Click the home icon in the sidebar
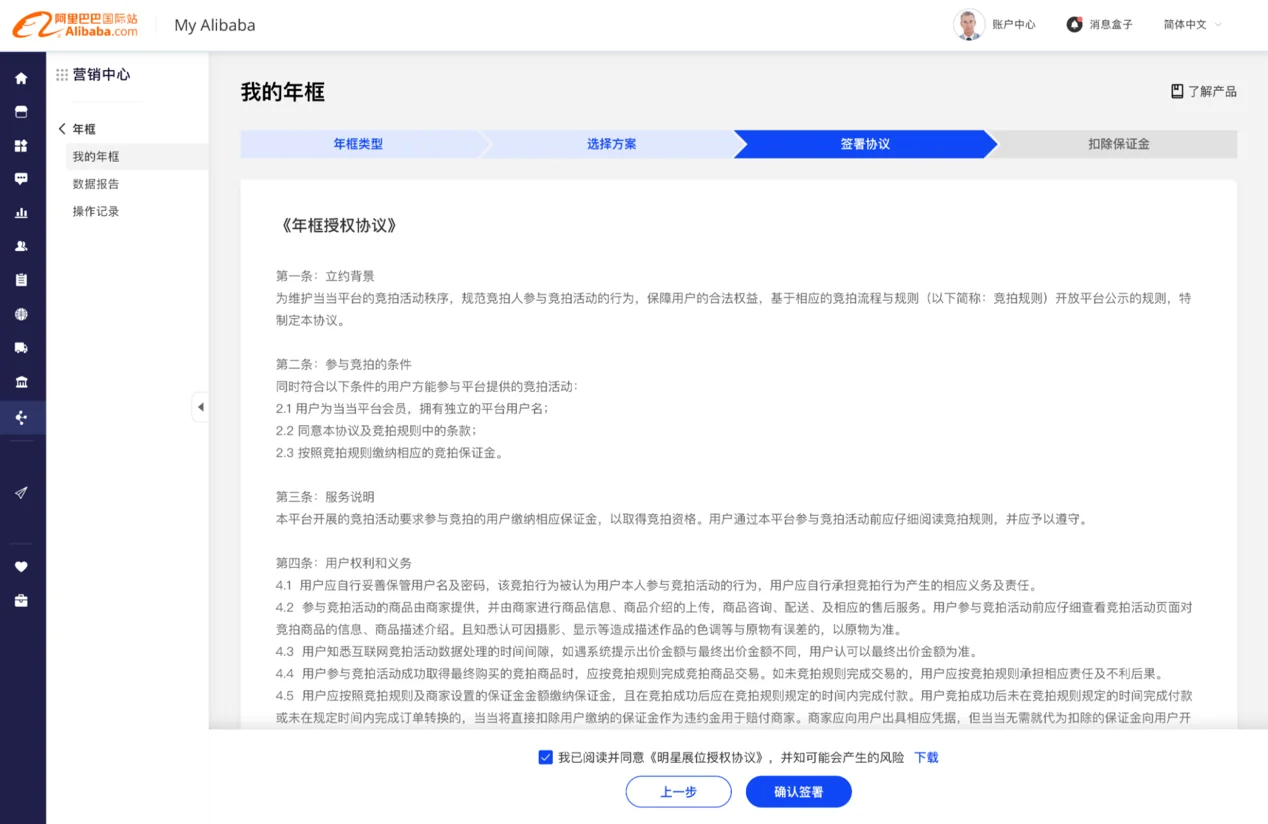Image resolution: width=1268 pixels, height=824 pixels. [x=21, y=78]
